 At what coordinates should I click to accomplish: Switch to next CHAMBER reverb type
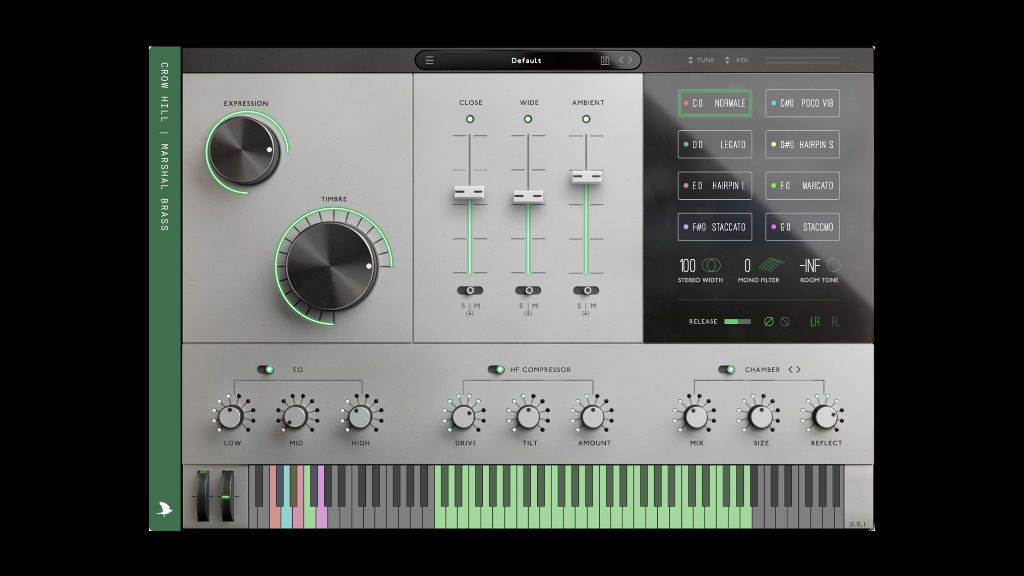click(x=798, y=370)
